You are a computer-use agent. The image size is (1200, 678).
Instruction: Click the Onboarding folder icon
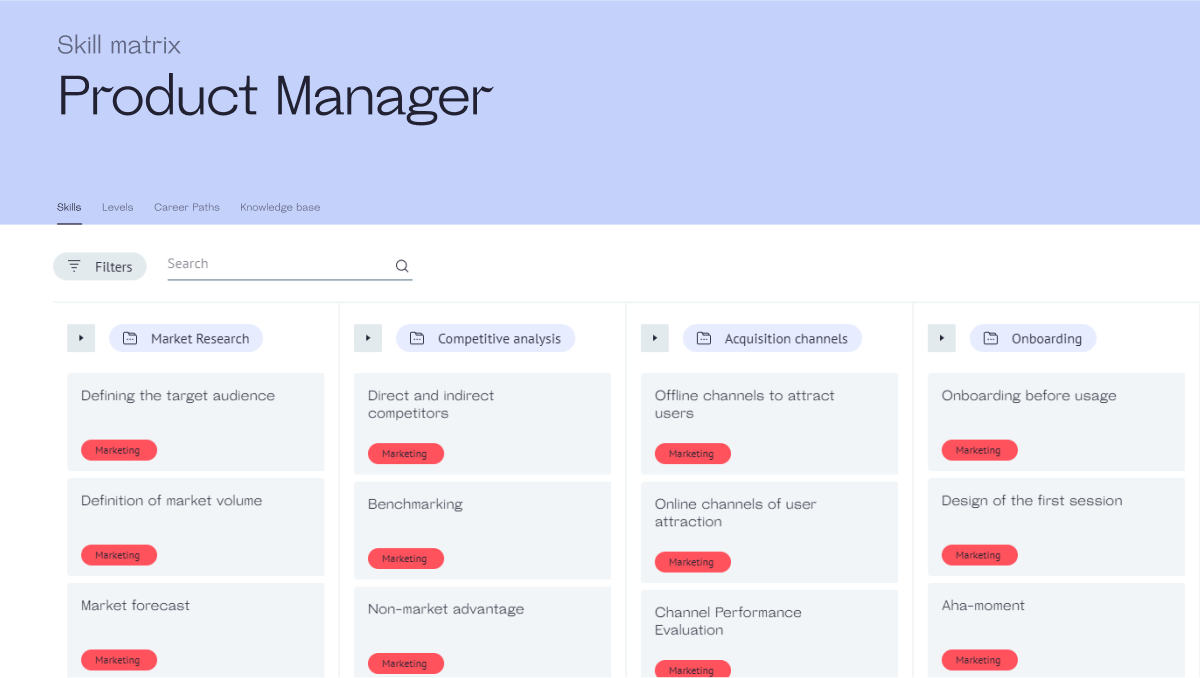pyautogui.click(x=991, y=338)
